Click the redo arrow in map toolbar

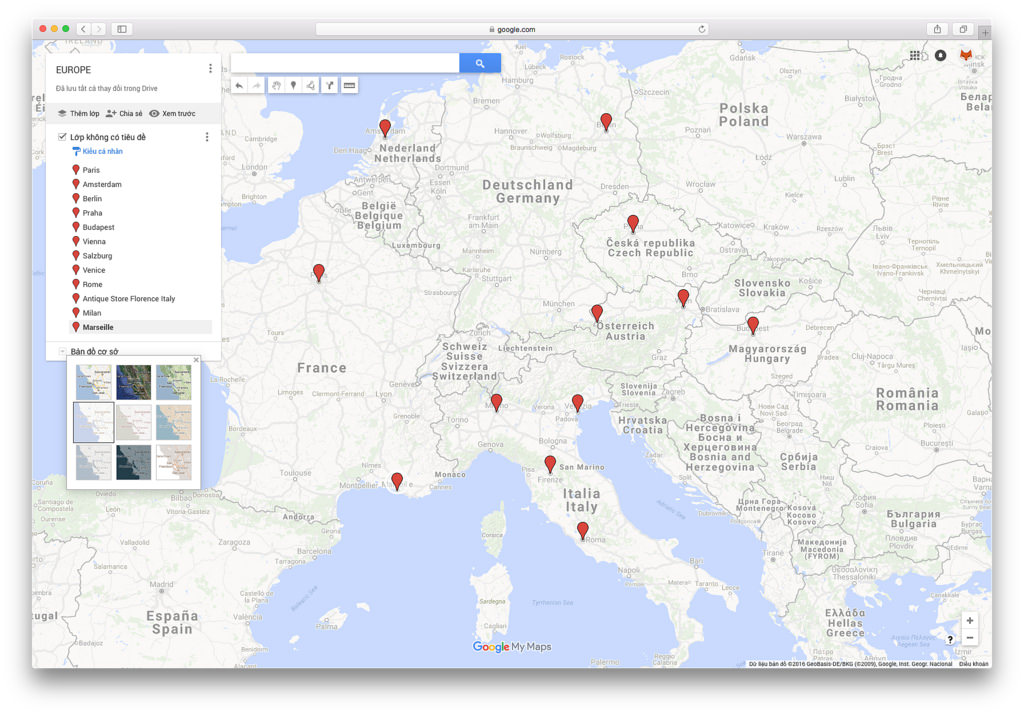(257, 86)
